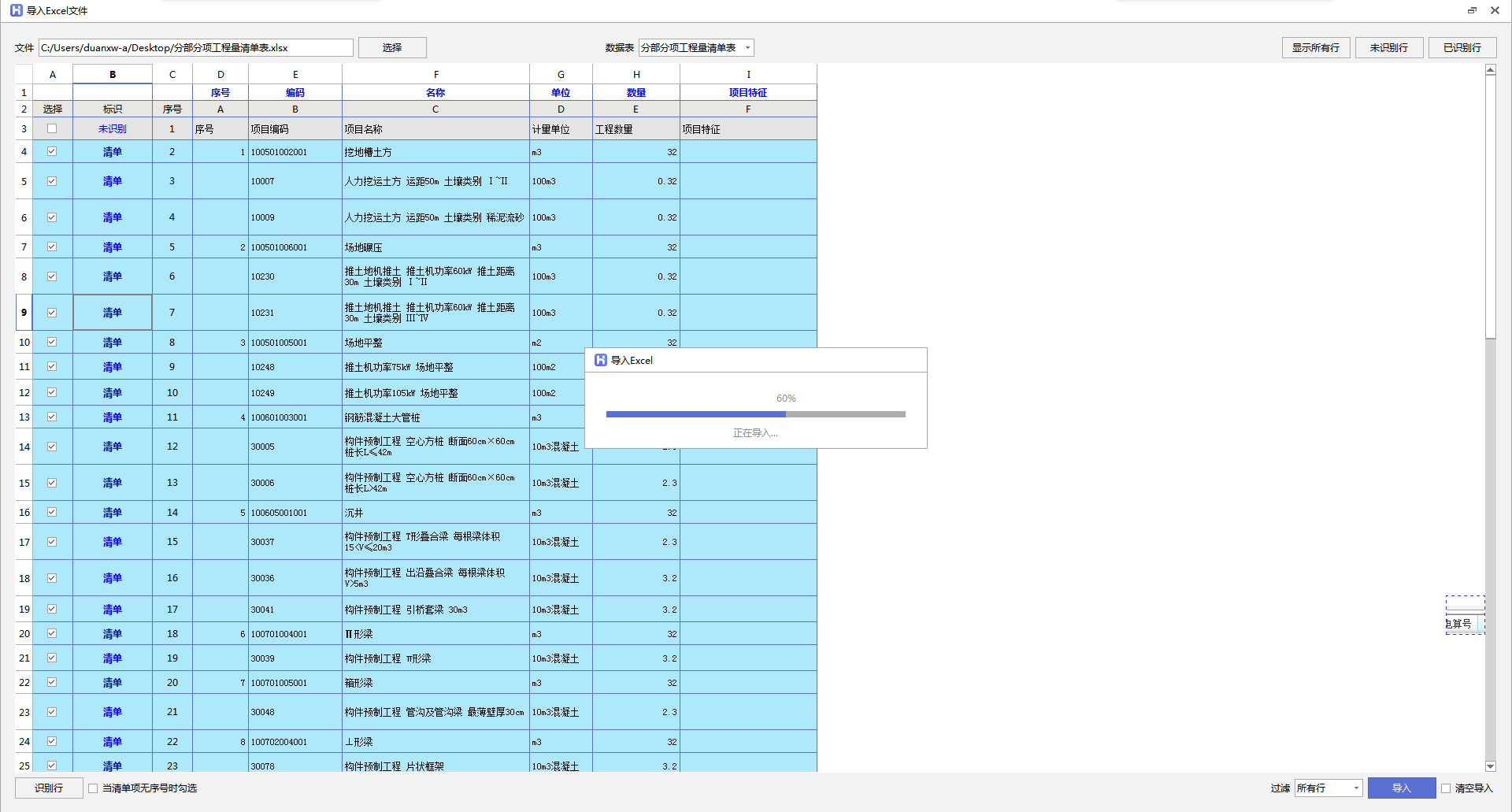
Task: Click the app icon in the 导入Excel文件 title bar
Action: [16, 10]
